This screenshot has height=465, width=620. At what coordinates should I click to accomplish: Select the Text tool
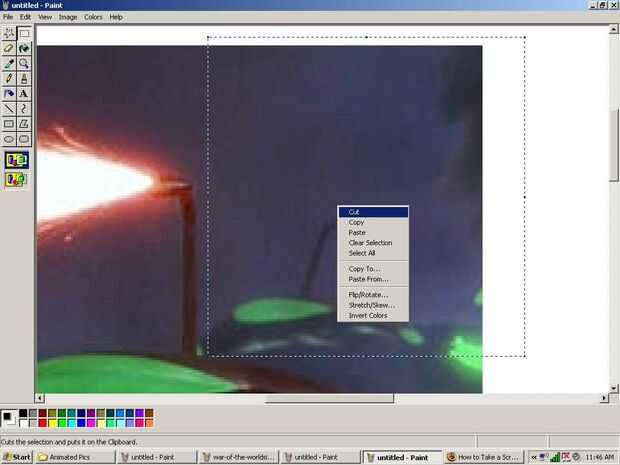point(24,94)
